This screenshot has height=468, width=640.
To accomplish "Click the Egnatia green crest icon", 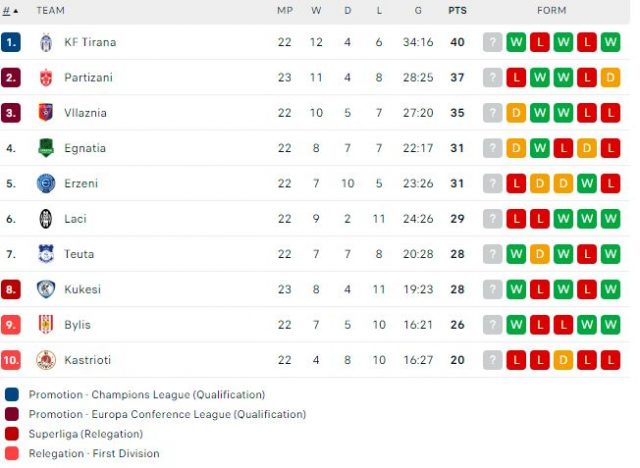I will (x=46, y=148).
